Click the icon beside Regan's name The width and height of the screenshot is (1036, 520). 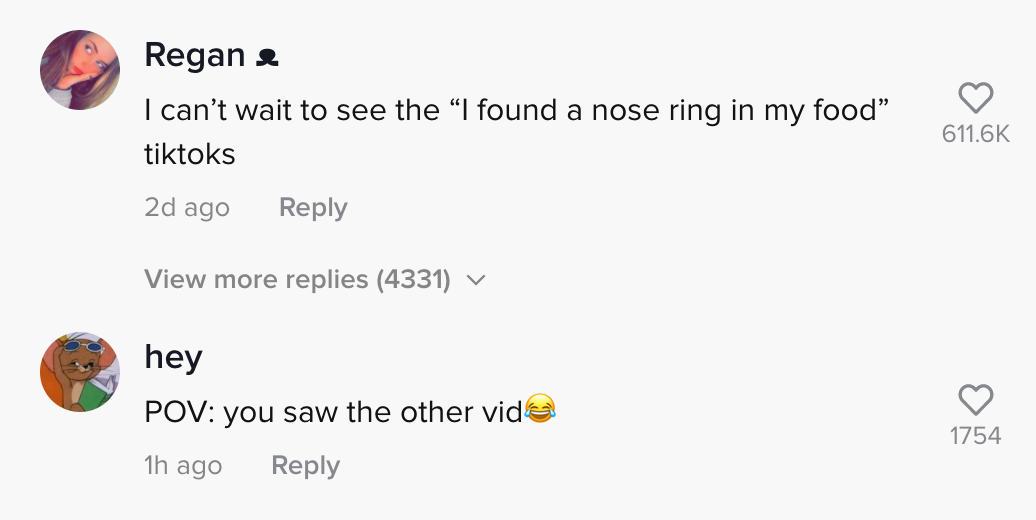coord(267,58)
